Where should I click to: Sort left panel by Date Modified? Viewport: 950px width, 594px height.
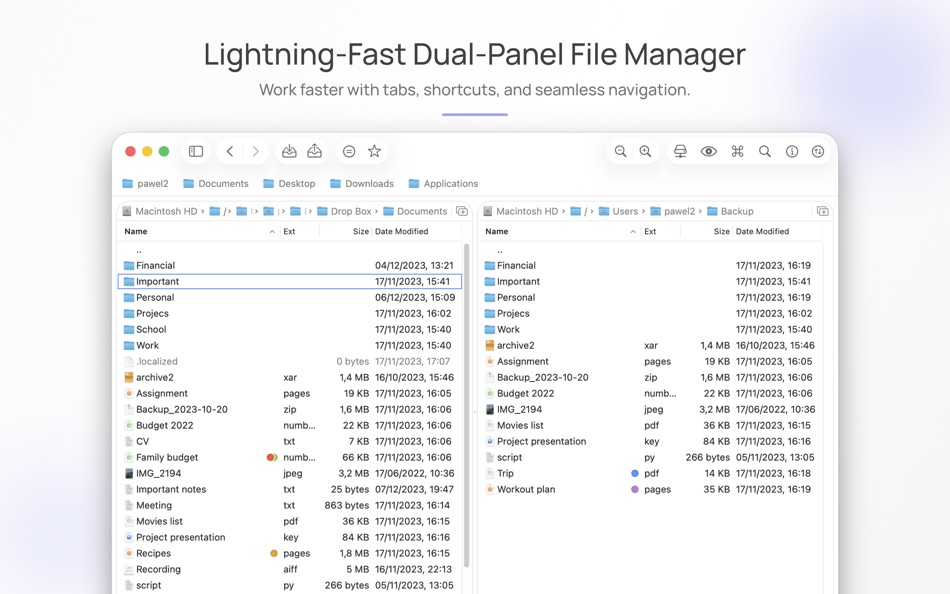pos(401,232)
